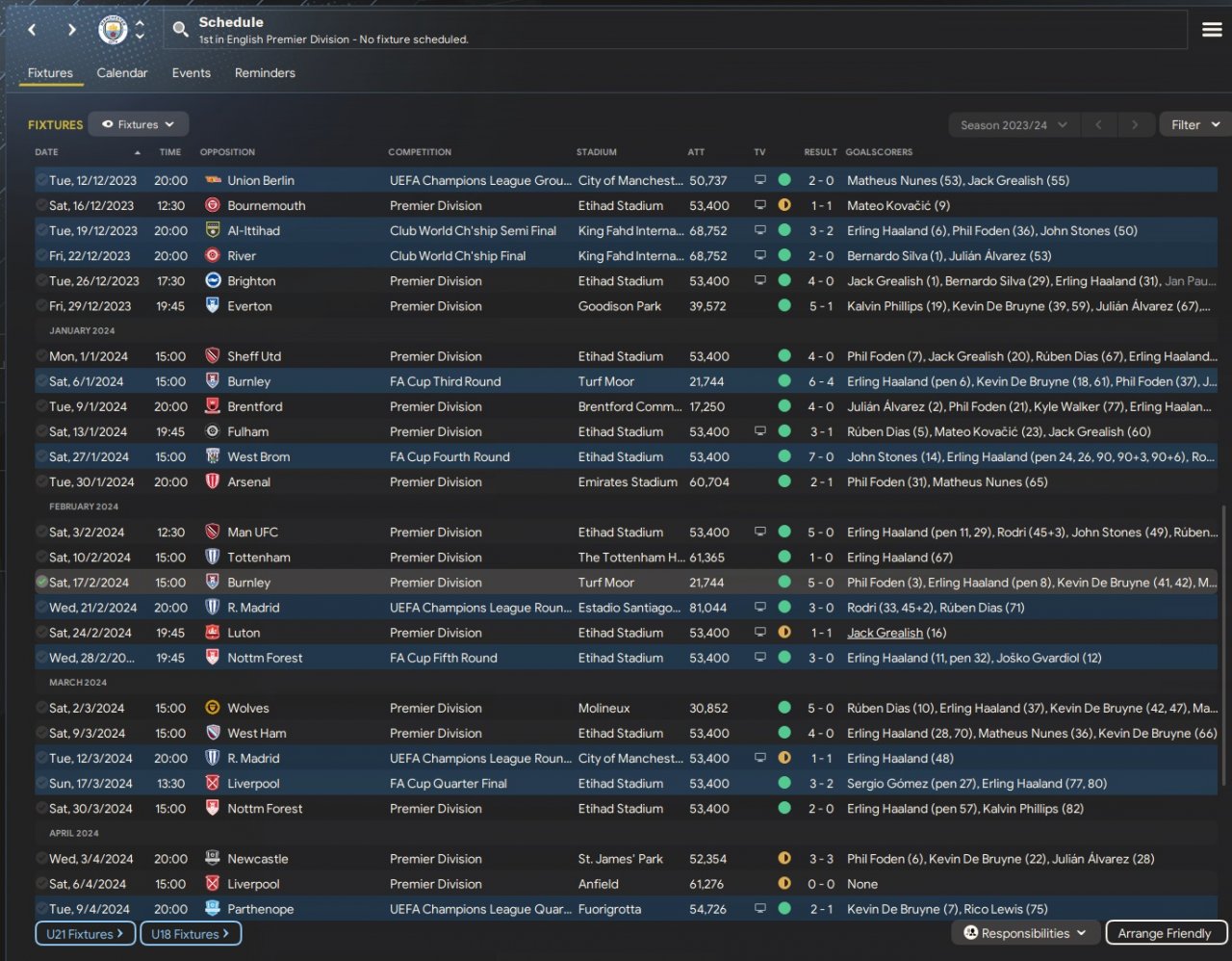Open the Filter dropdown

click(x=1194, y=125)
